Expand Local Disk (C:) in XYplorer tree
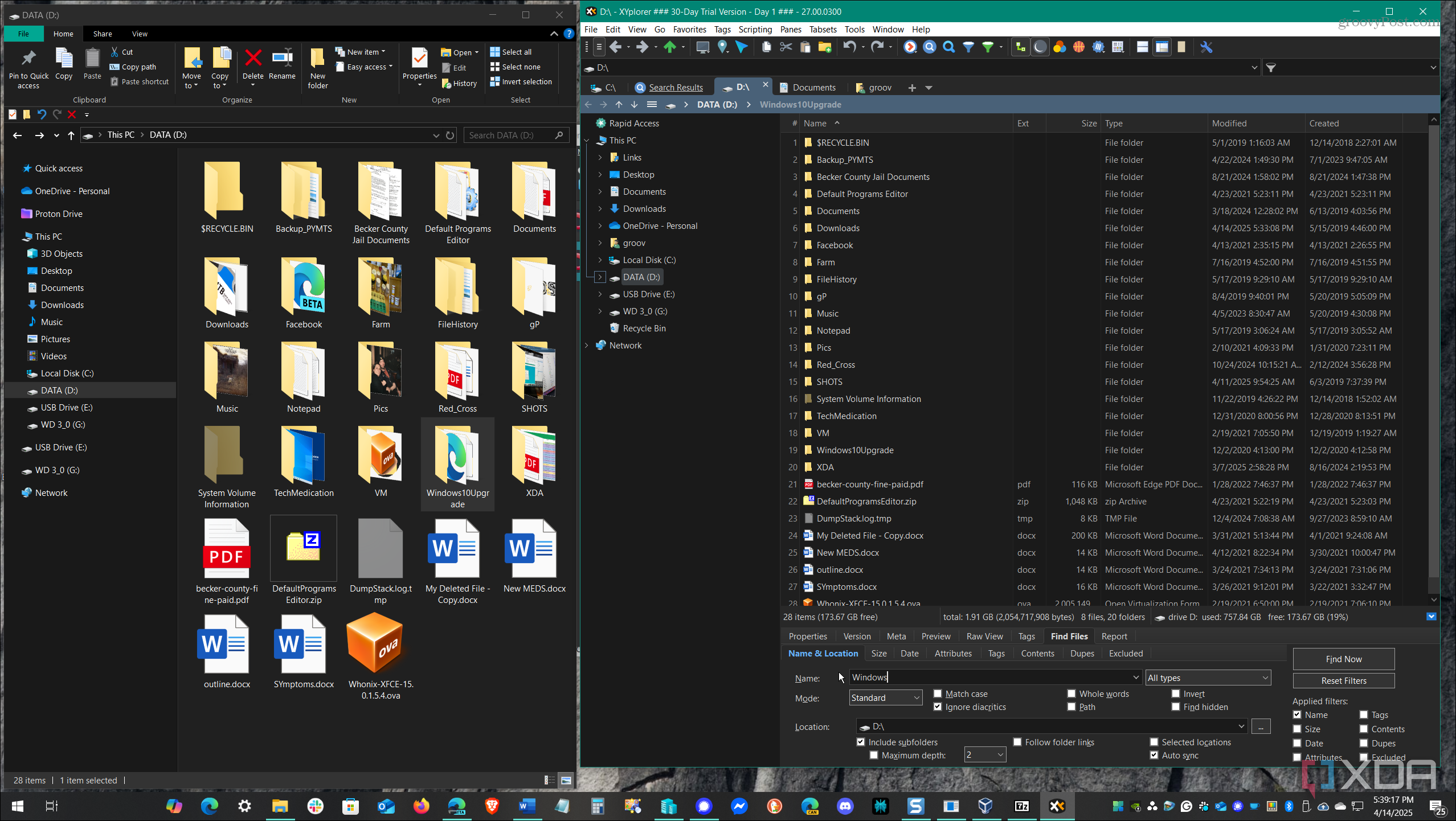The width and height of the screenshot is (1456, 821). tap(600, 260)
